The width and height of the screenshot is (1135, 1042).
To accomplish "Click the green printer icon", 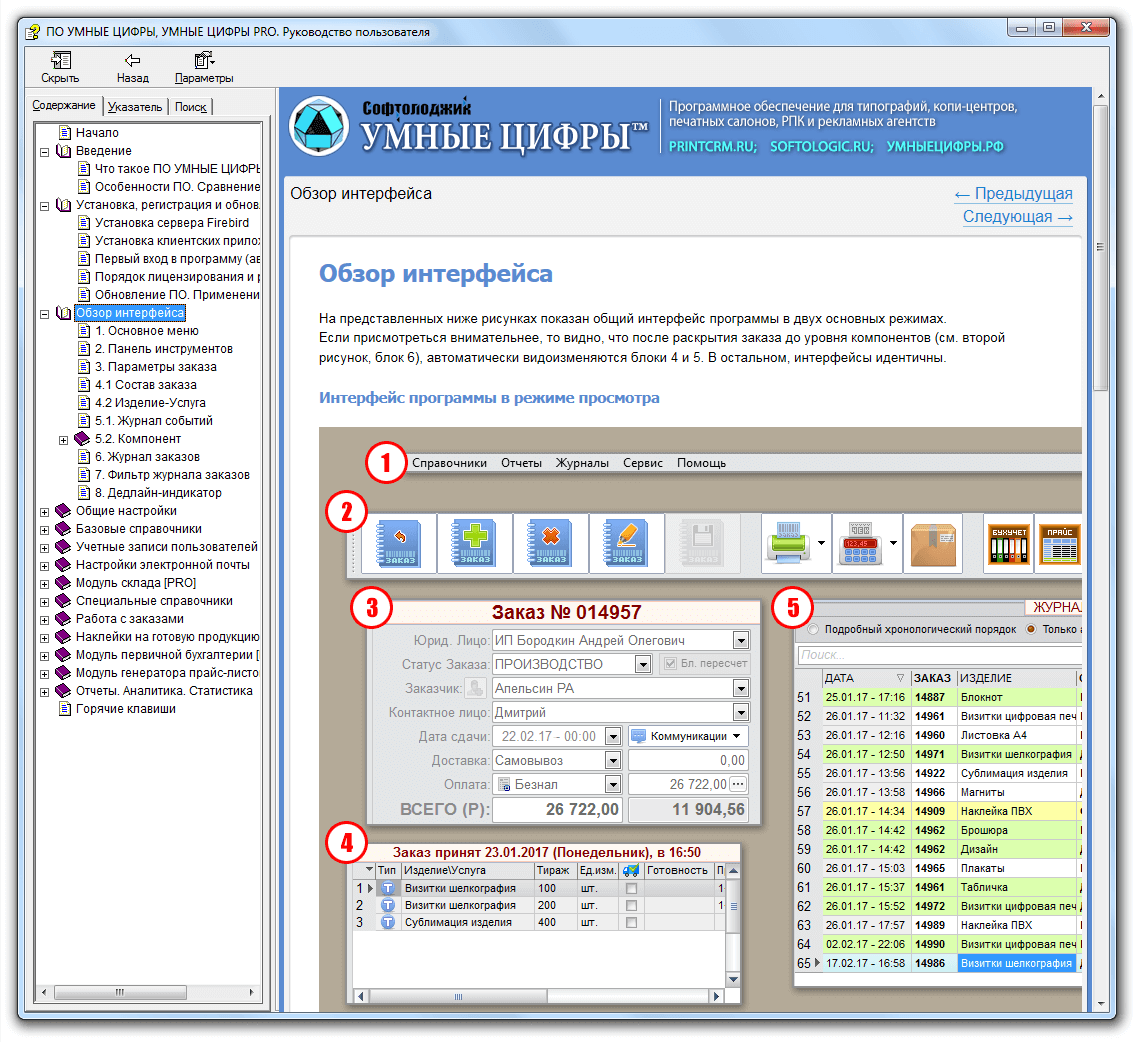I will [788, 543].
